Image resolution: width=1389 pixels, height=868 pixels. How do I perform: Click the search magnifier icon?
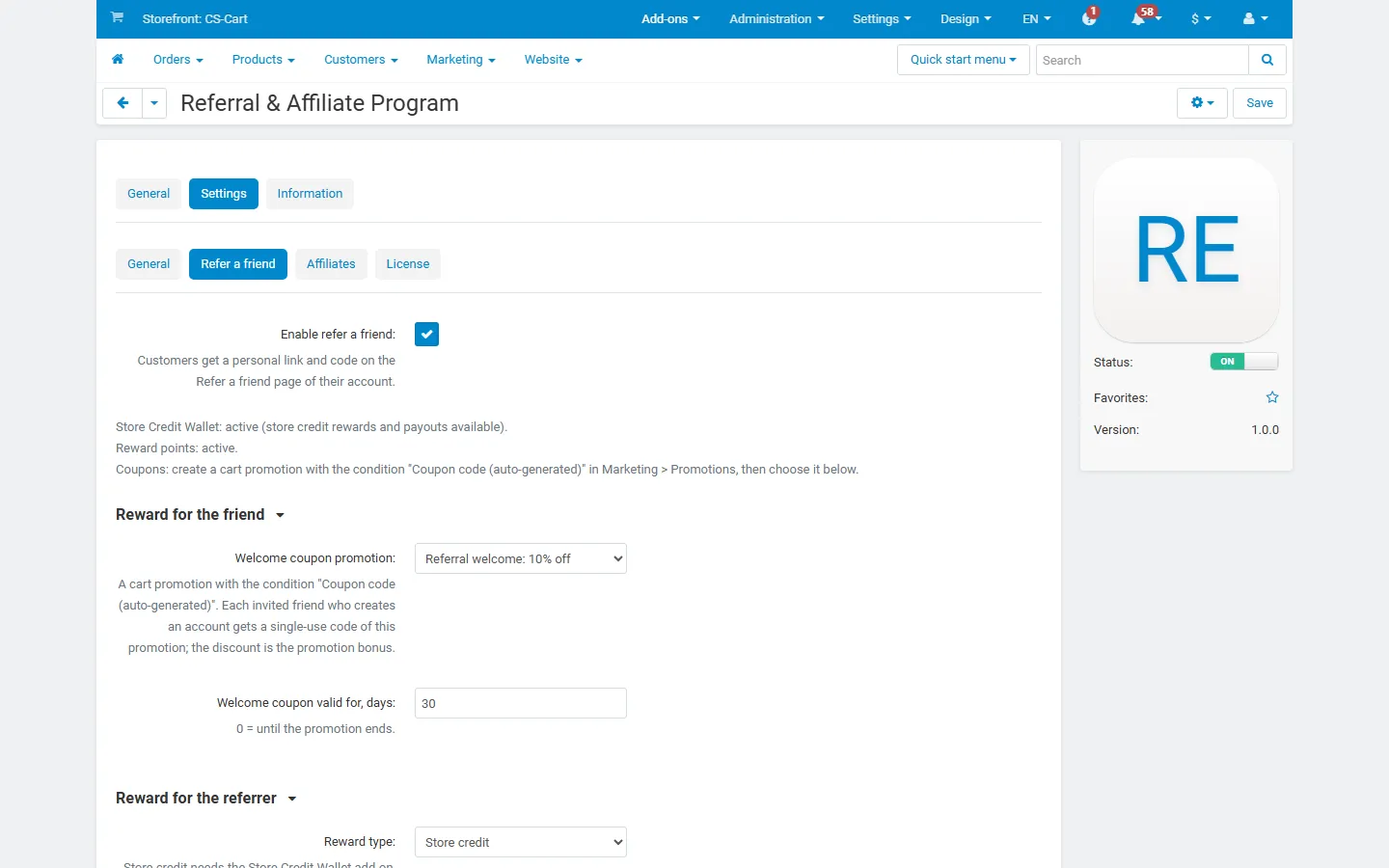tap(1267, 60)
